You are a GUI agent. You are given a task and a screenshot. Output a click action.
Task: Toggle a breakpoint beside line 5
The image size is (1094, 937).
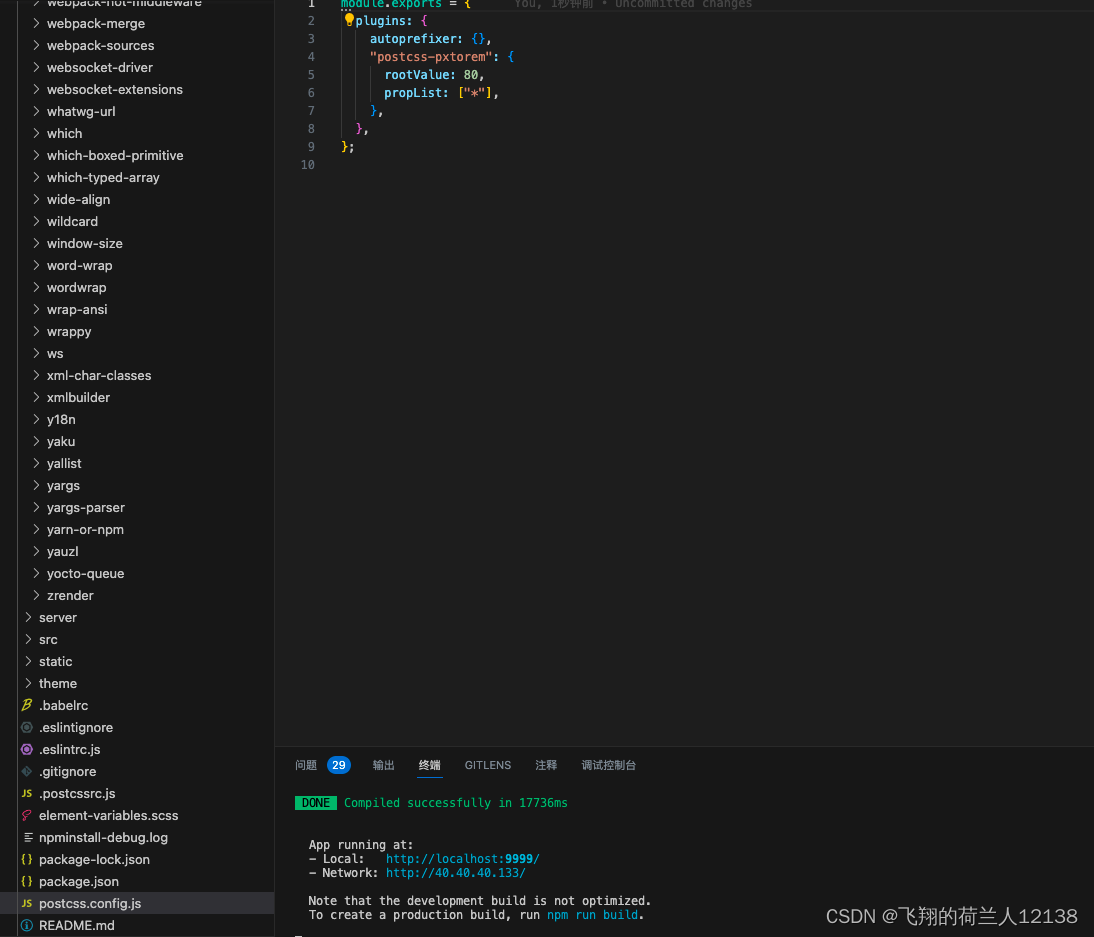click(x=296, y=74)
